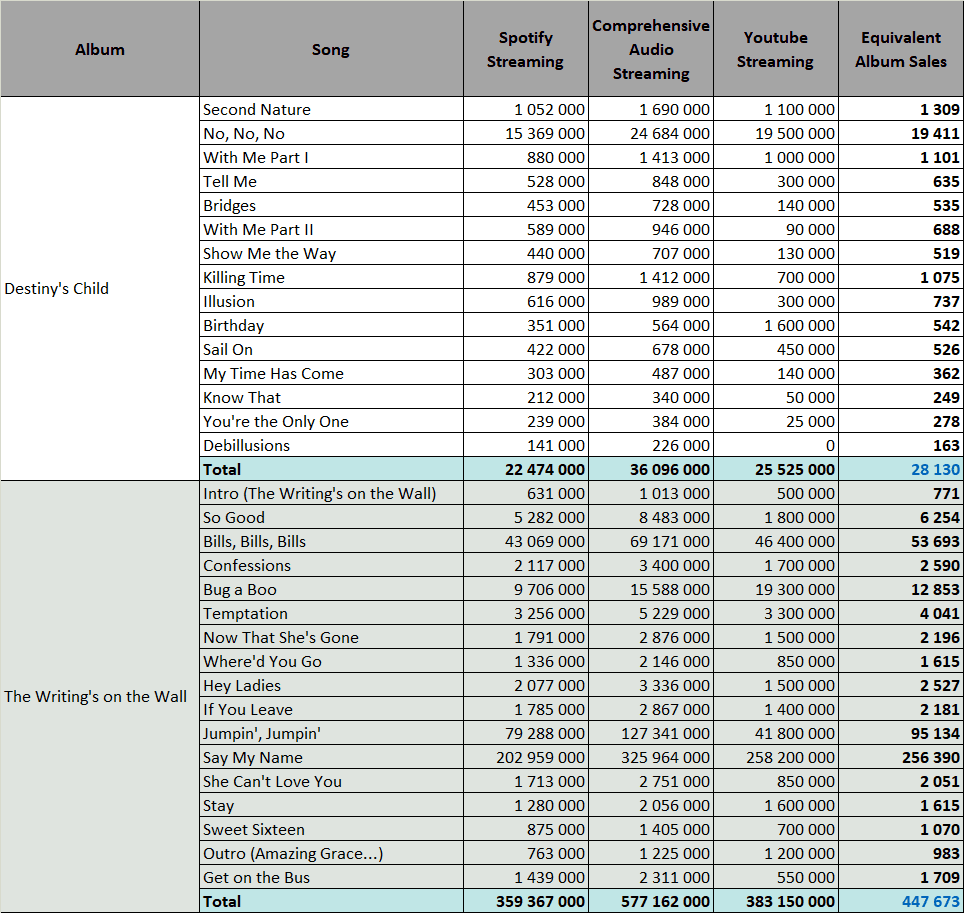The image size is (964, 913).
Task: Select audio streaming total 577 162 000
Action: [650, 901]
